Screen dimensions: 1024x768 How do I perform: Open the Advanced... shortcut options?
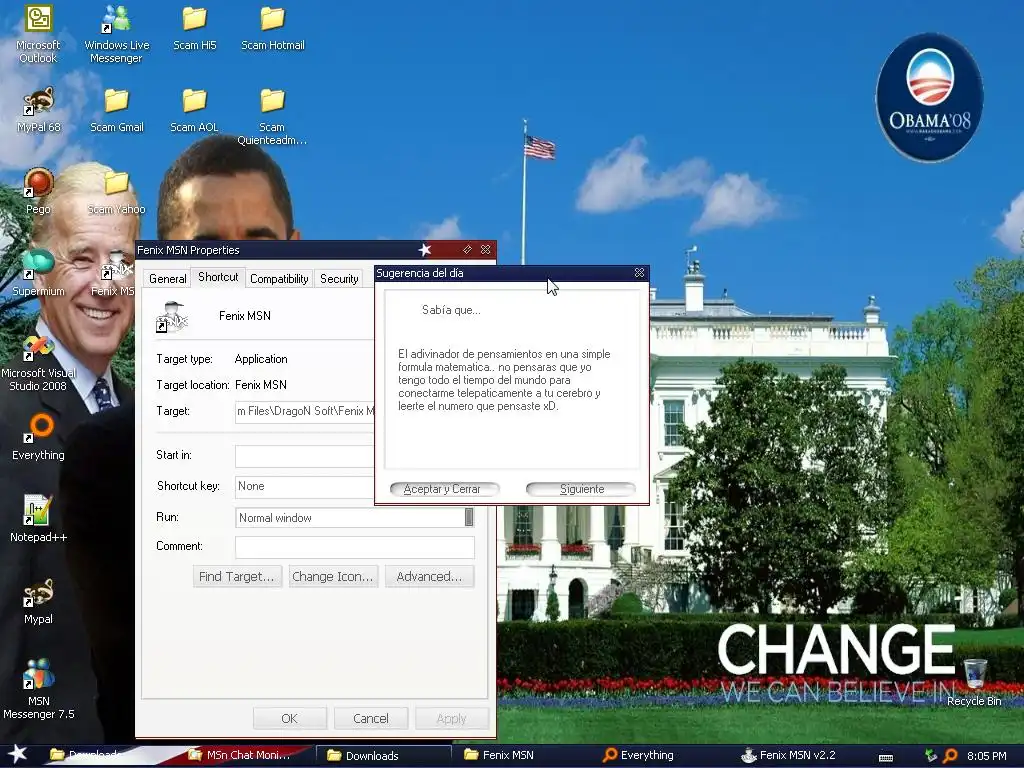tap(429, 577)
